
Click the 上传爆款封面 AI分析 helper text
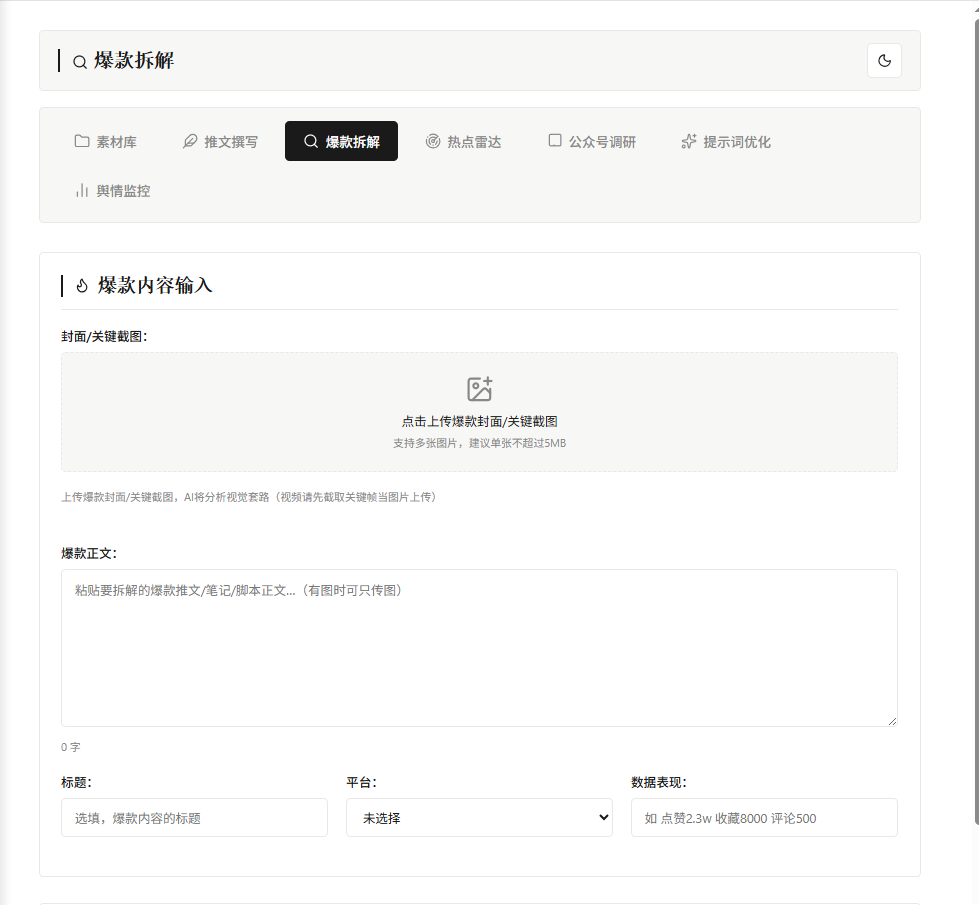click(250, 497)
